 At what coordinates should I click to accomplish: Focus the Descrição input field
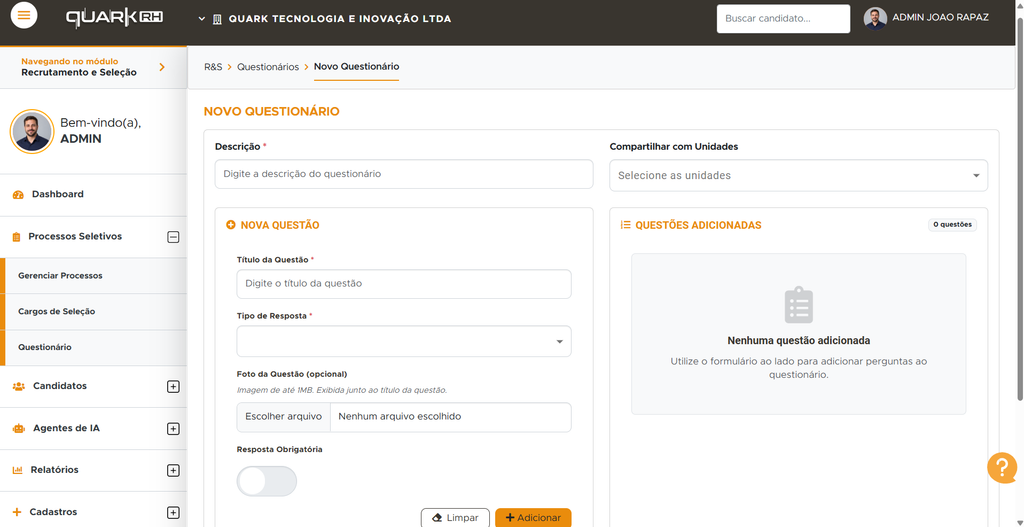tap(404, 174)
